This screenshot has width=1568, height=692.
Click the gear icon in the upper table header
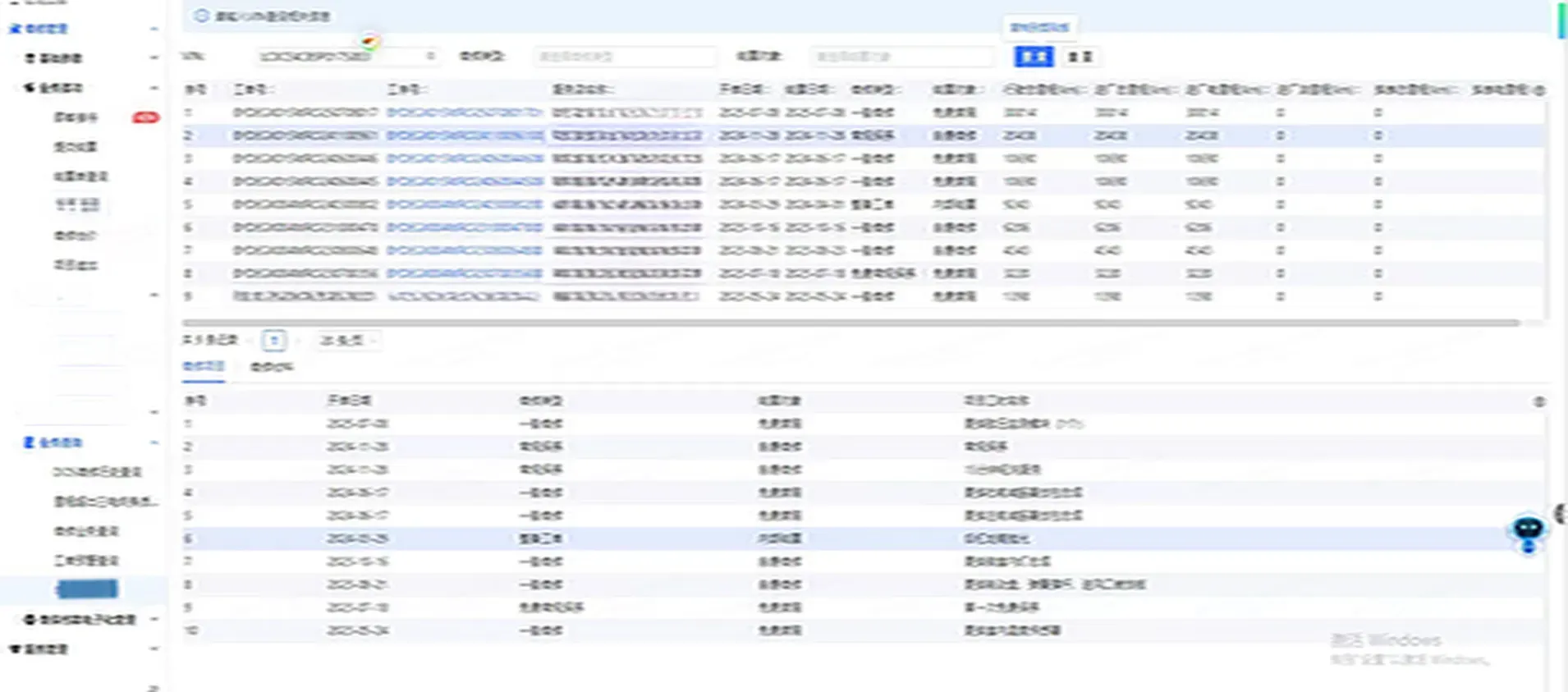click(x=1538, y=89)
